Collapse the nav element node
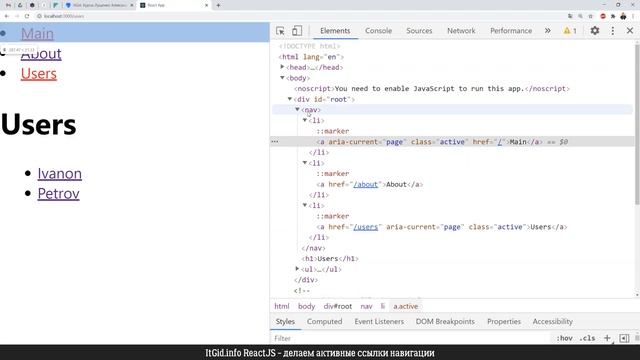This screenshot has height=360, width=640. [297, 109]
